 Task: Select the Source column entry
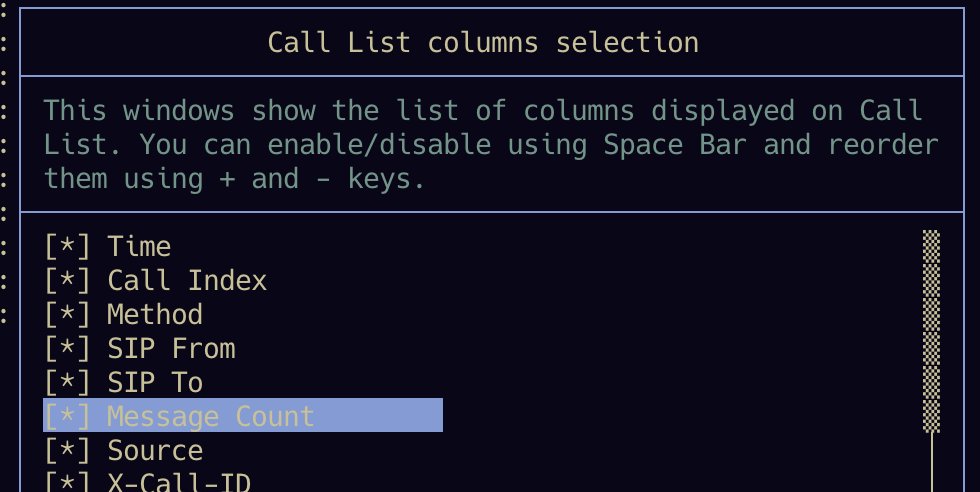click(155, 451)
